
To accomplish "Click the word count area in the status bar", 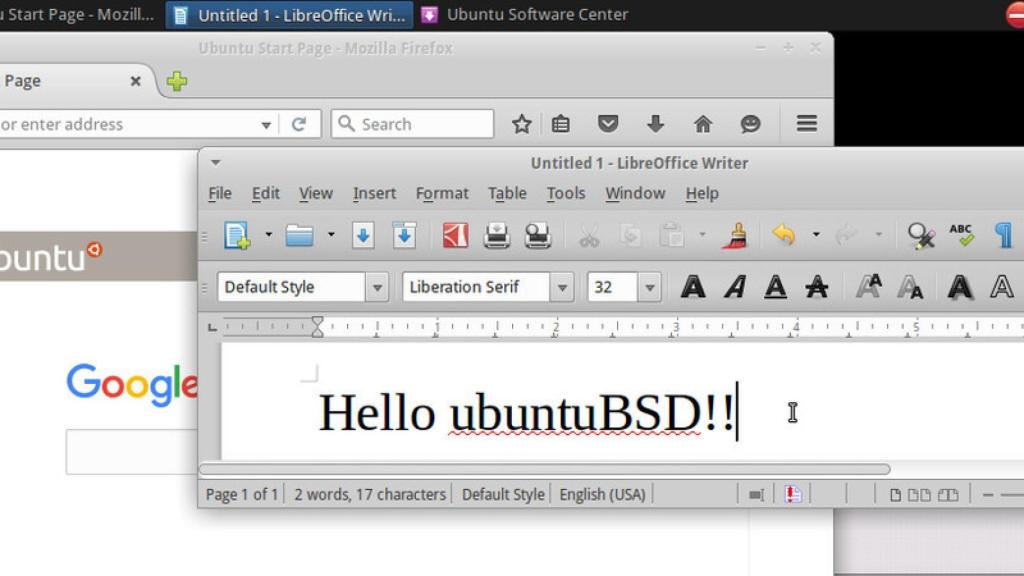I will click(x=370, y=493).
